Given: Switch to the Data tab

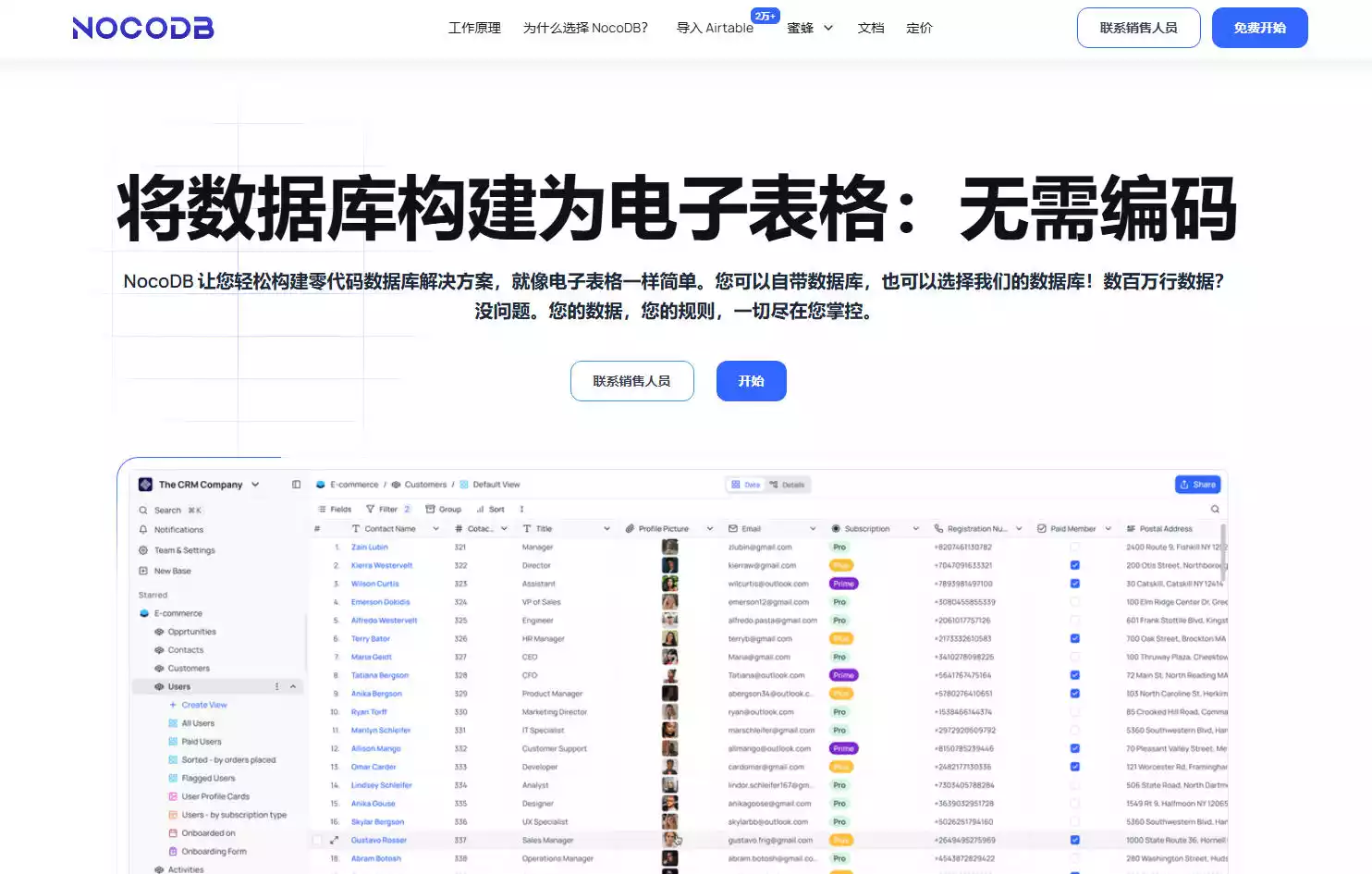Looking at the screenshot, I should pyautogui.click(x=745, y=485).
